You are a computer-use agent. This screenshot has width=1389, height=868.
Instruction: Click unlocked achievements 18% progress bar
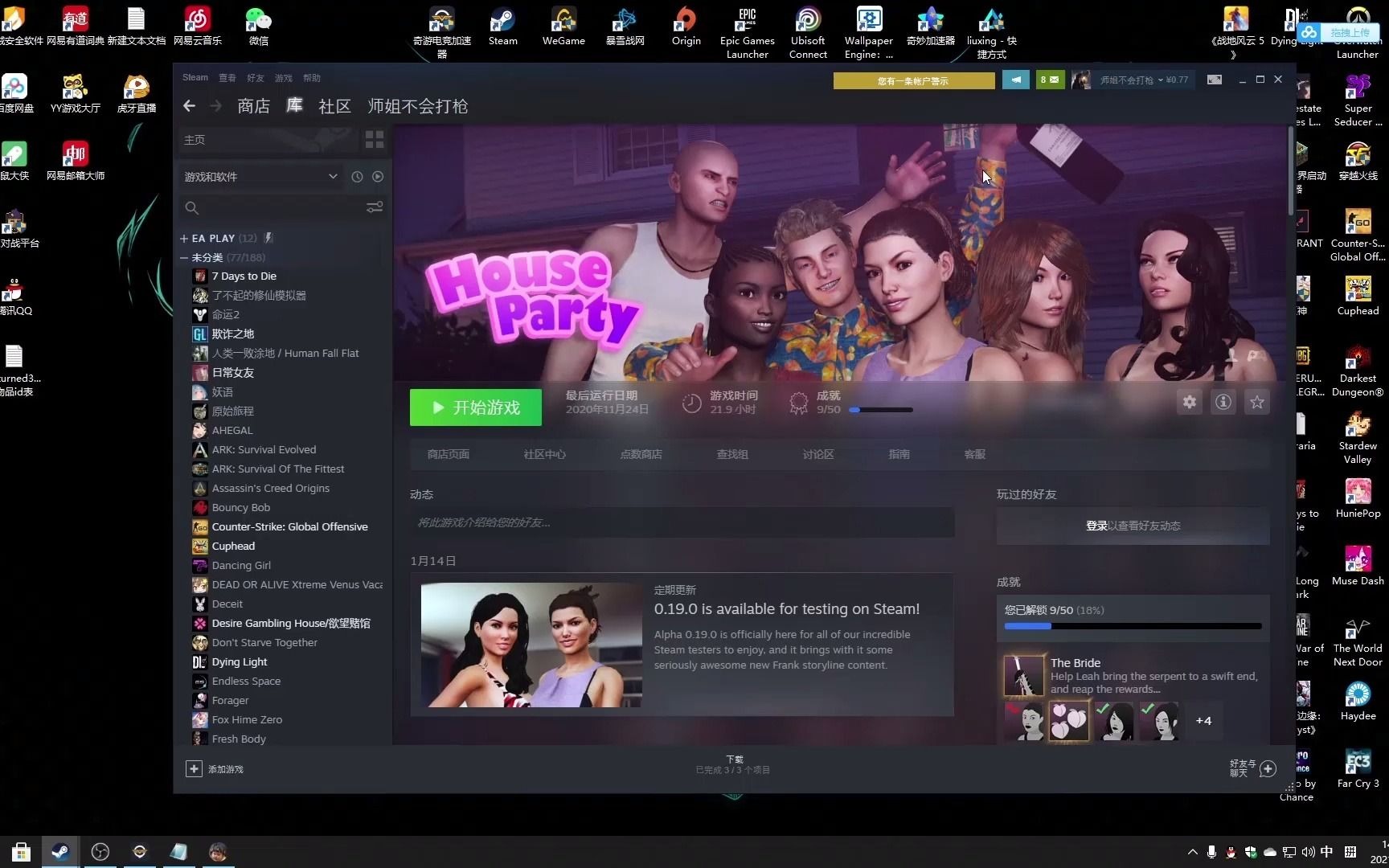point(1133,626)
